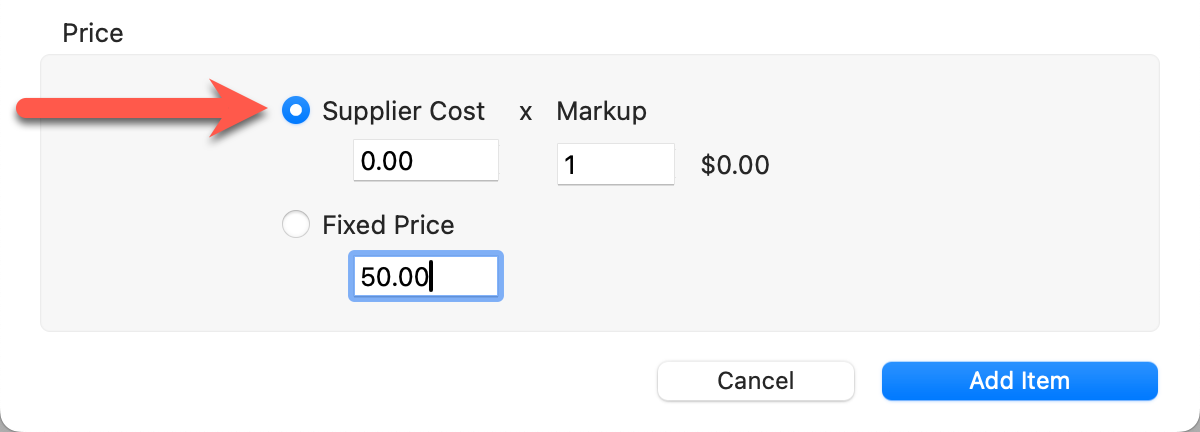Click the "Fixed Price" label text
Viewport: 1200px width, 432px height.
point(388,225)
